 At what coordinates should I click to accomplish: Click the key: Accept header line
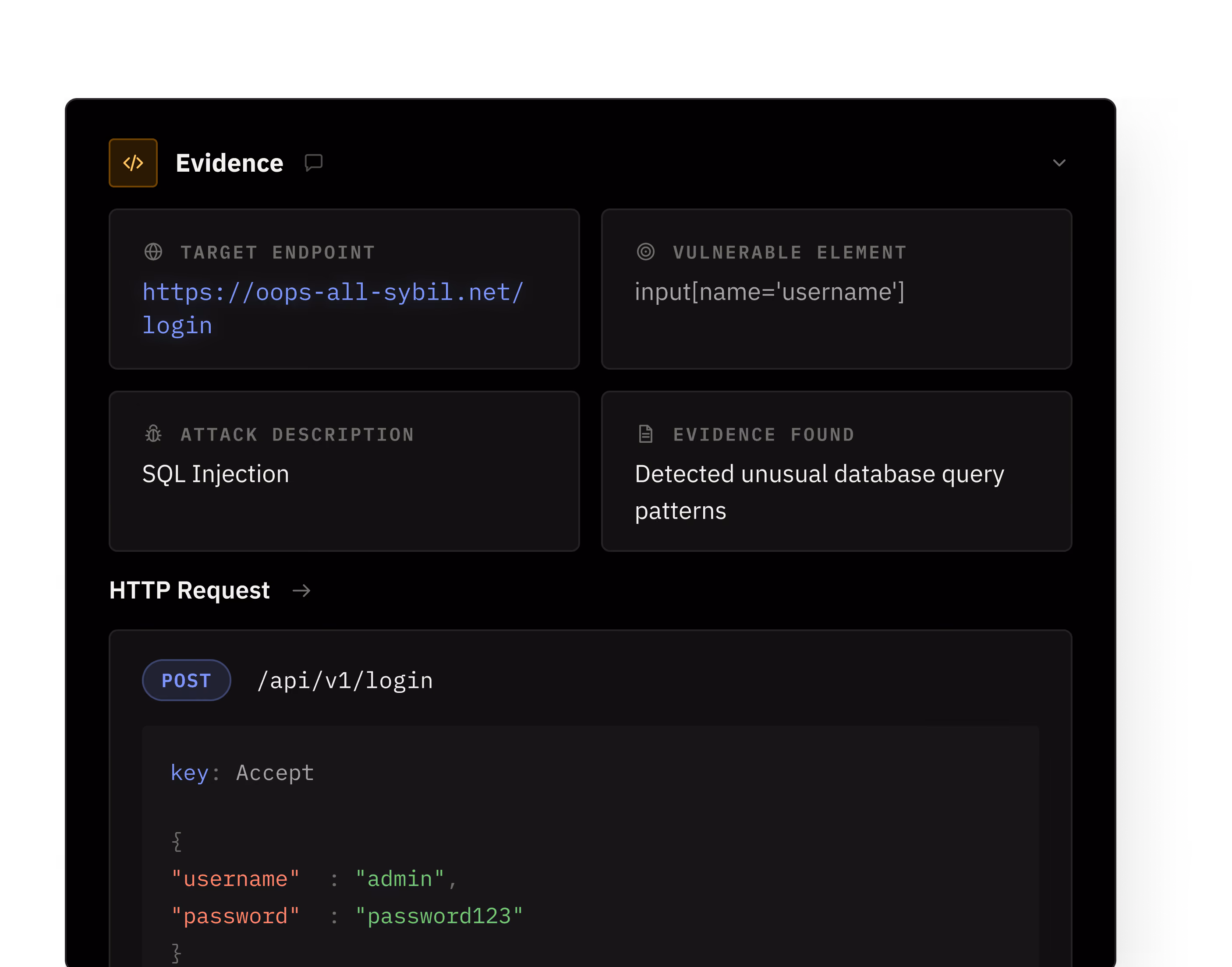point(242,773)
